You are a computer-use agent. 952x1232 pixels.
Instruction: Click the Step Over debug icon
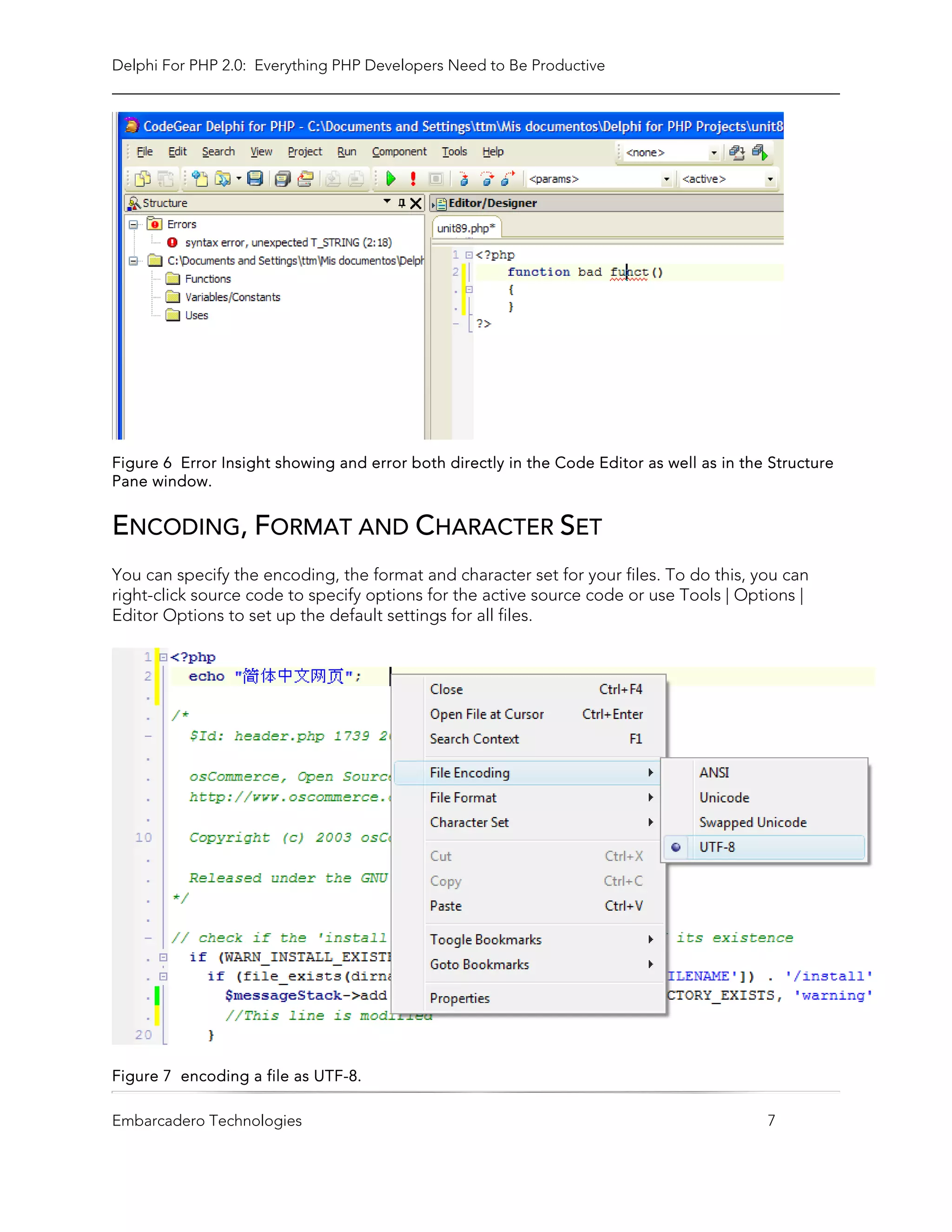point(487,179)
